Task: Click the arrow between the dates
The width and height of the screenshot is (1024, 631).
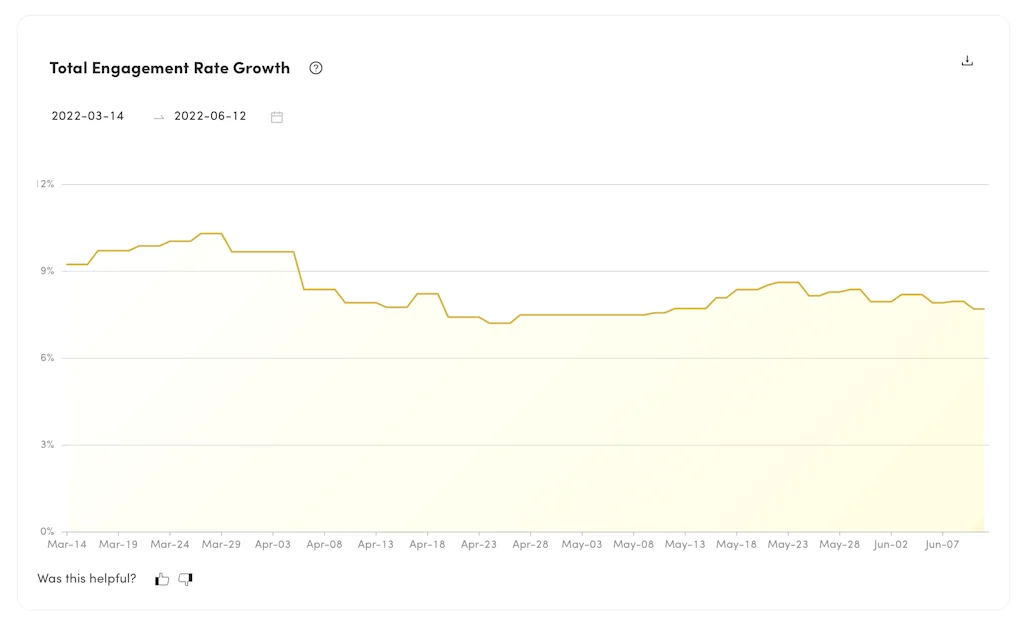Action: point(158,117)
